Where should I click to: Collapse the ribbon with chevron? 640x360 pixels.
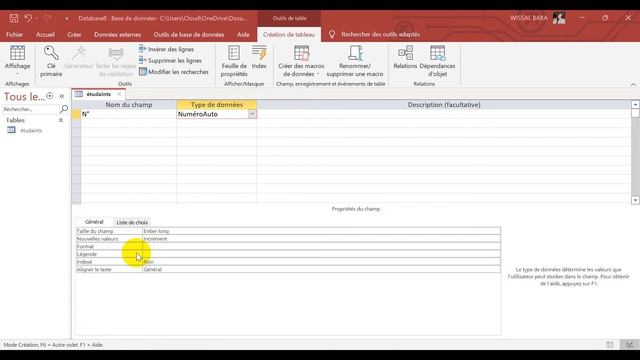(633, 84)
